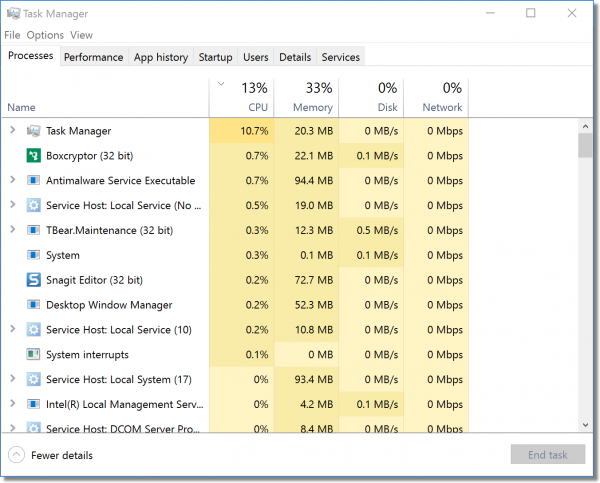Maximize the Task Manager window
The height and width of the screenshot is (483, 600).
pos(530,13)
